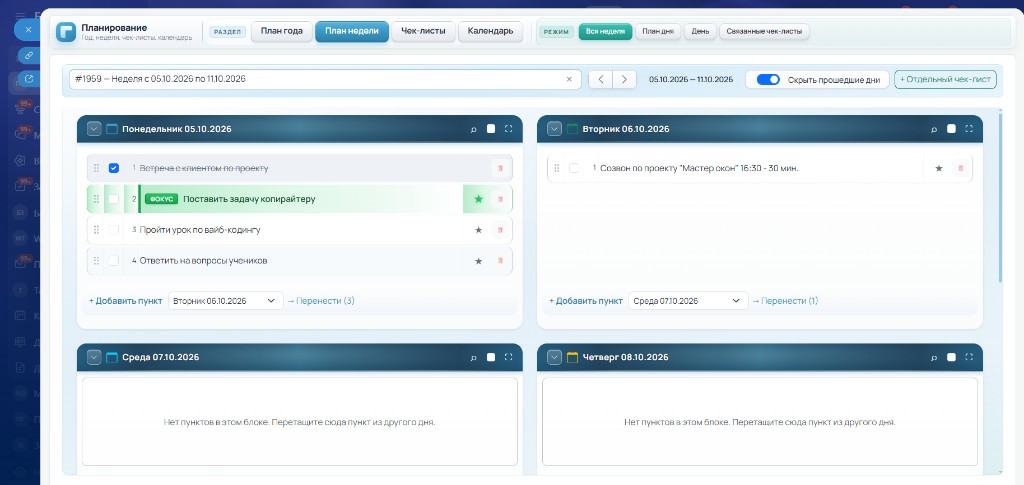This screenshot has width=1024, height=485.
Task: Expand the Четверг block to fullscreen
Action: [969, 357]
